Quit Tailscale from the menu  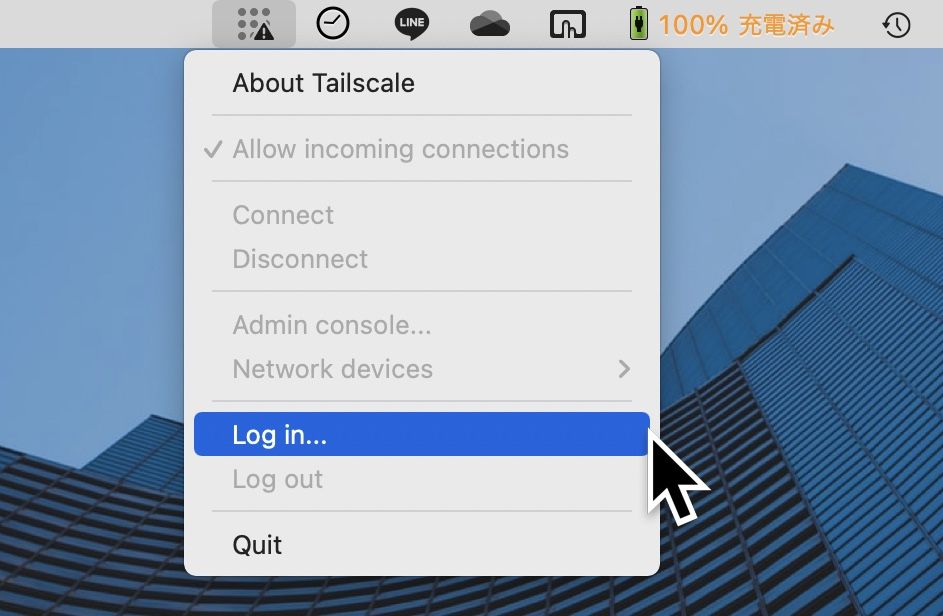pyautogui.click(x=422, y=545)
